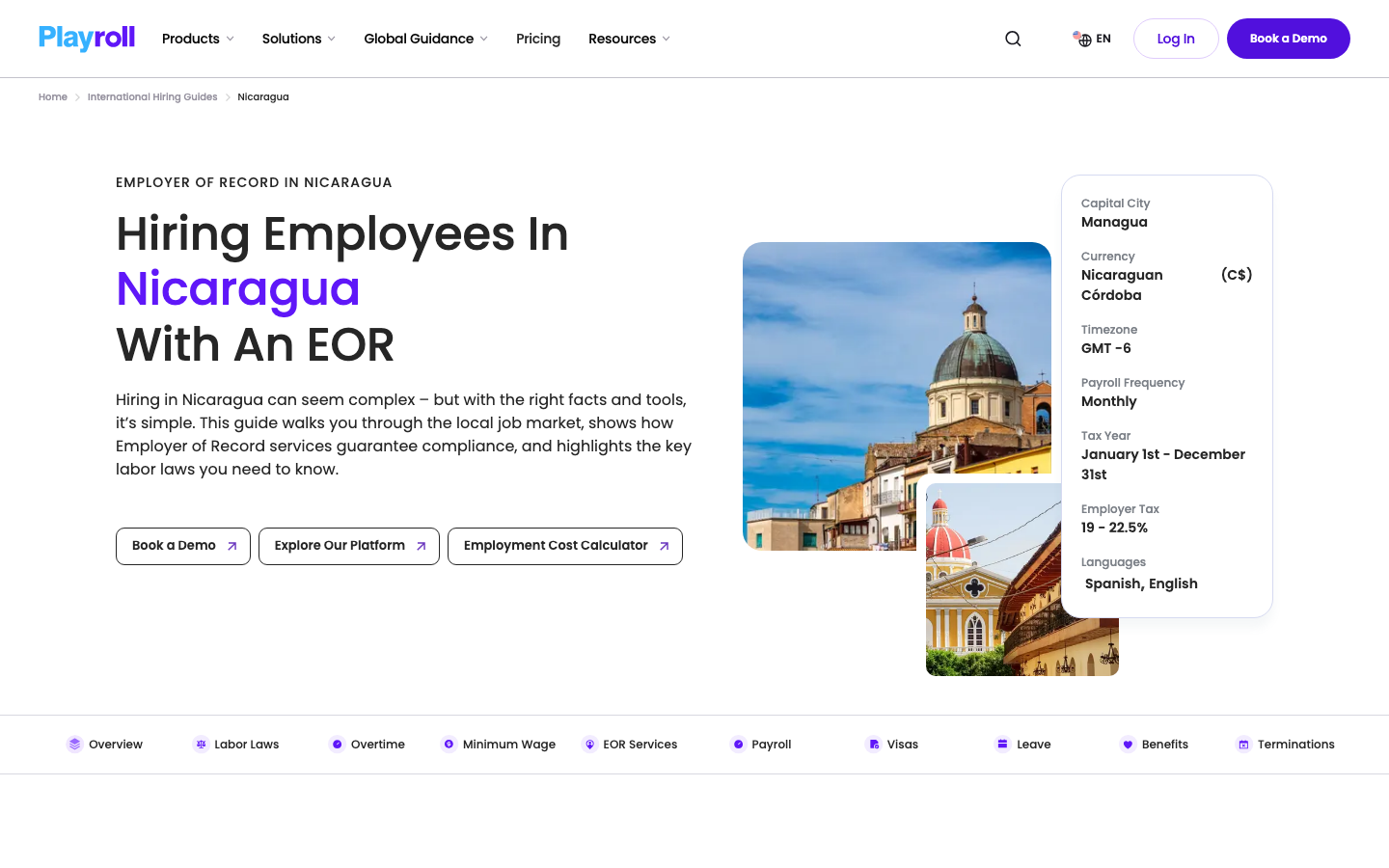This screenshot has height=868, width=1389.
Task: Jump to the Benefits section
Action: [x=1154, y=745]
